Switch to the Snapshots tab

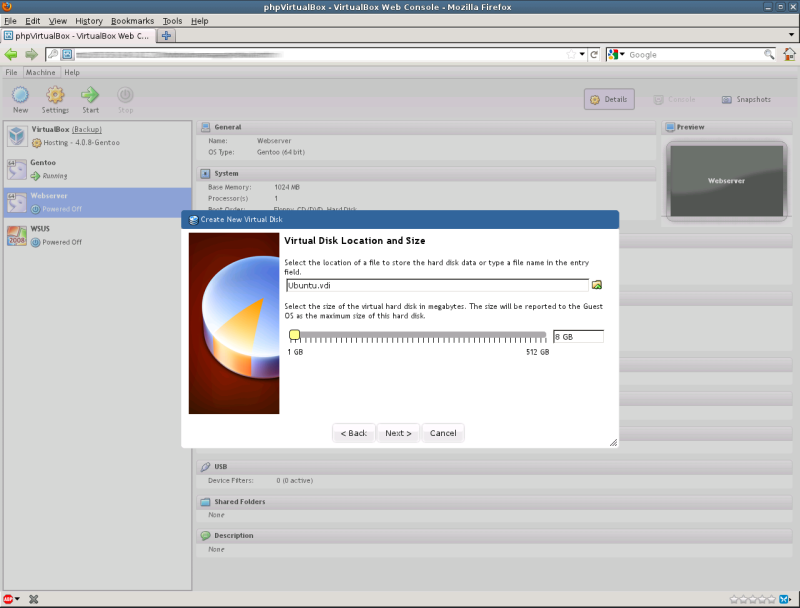point(746,99)
